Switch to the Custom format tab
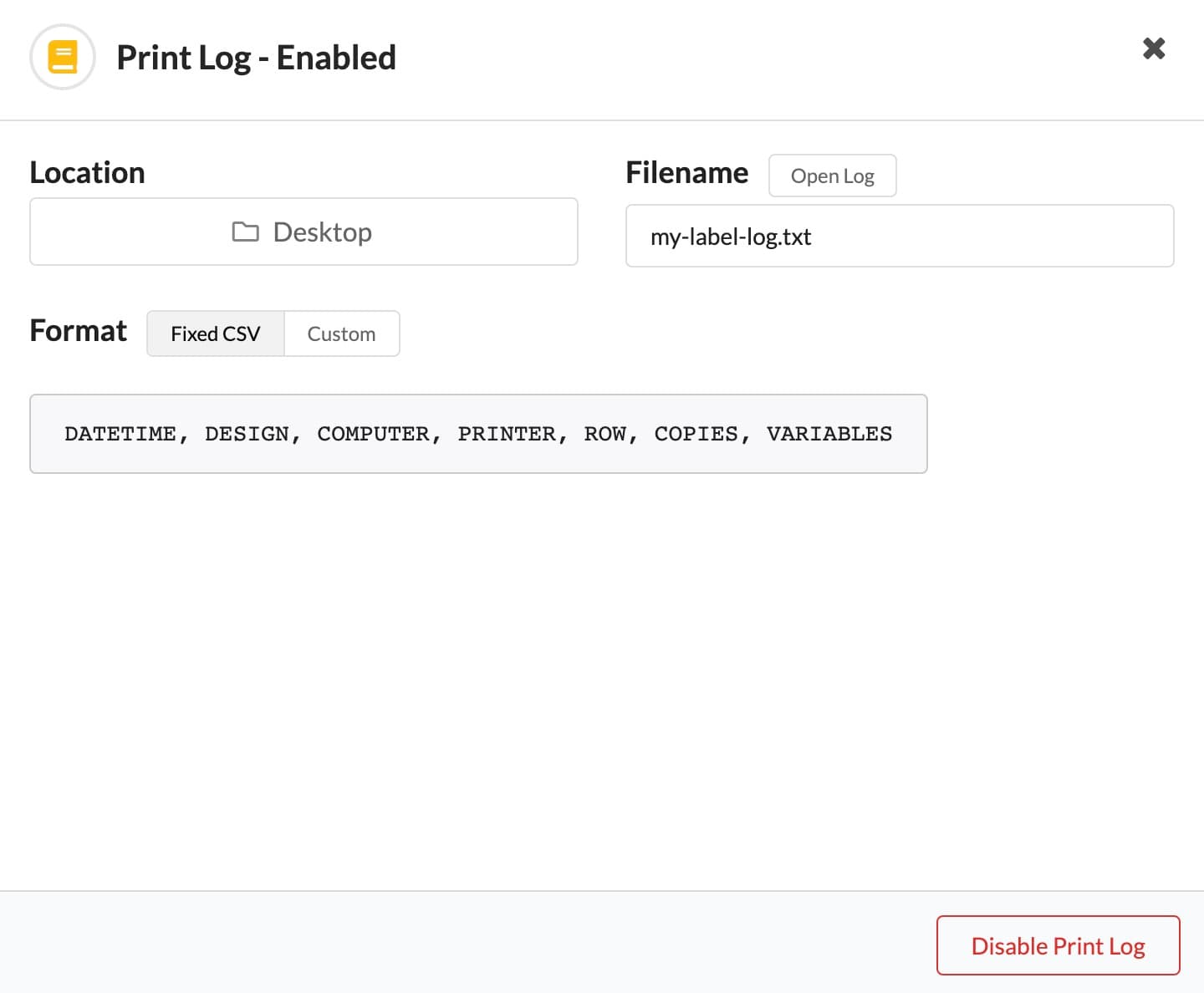The image size is (1204, 993). pyautogui.click(x=341, y=333)
